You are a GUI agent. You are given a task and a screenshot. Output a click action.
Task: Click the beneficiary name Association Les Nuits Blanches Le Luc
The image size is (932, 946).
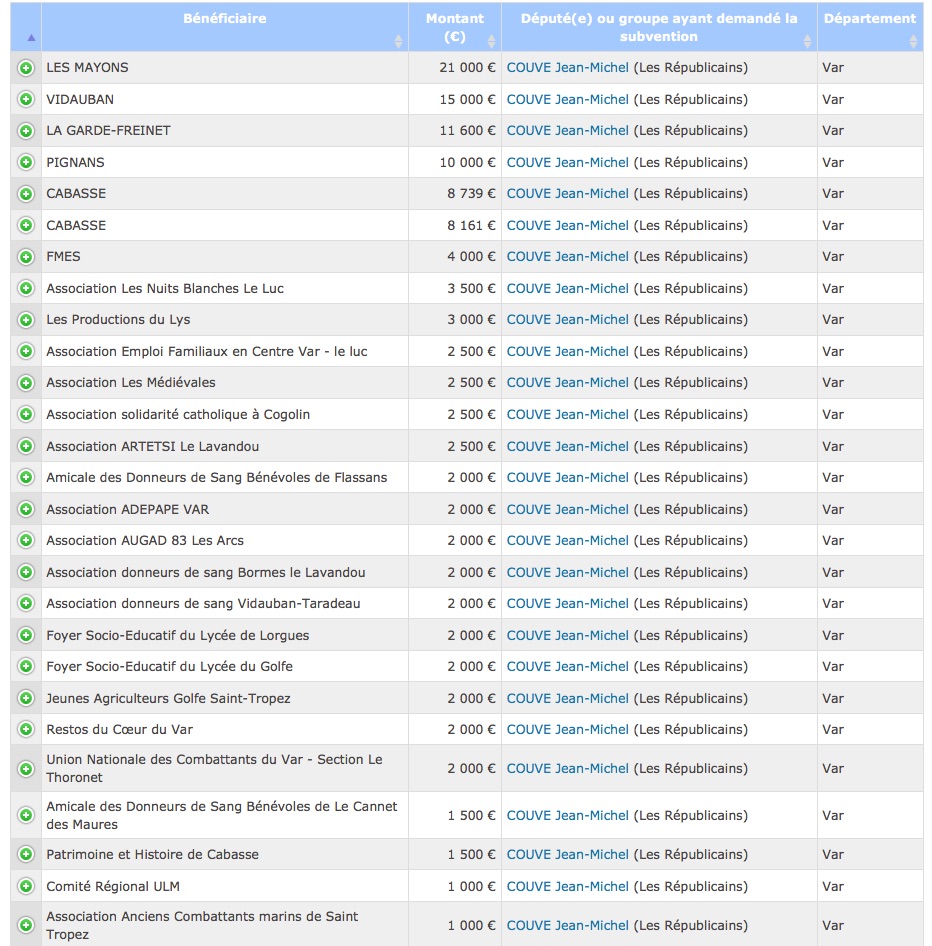165,288
